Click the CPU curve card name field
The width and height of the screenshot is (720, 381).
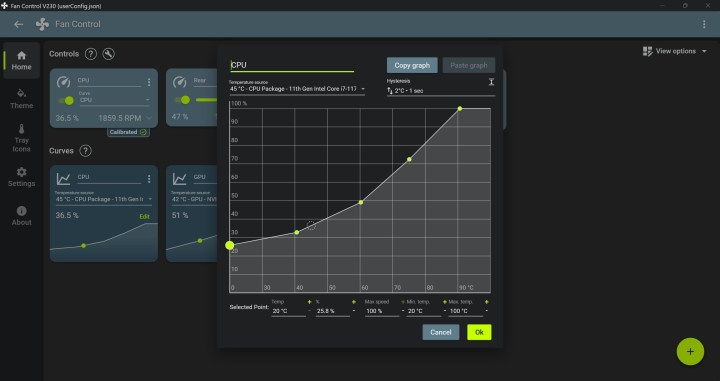pyautogui.click(x=109, y=178)
